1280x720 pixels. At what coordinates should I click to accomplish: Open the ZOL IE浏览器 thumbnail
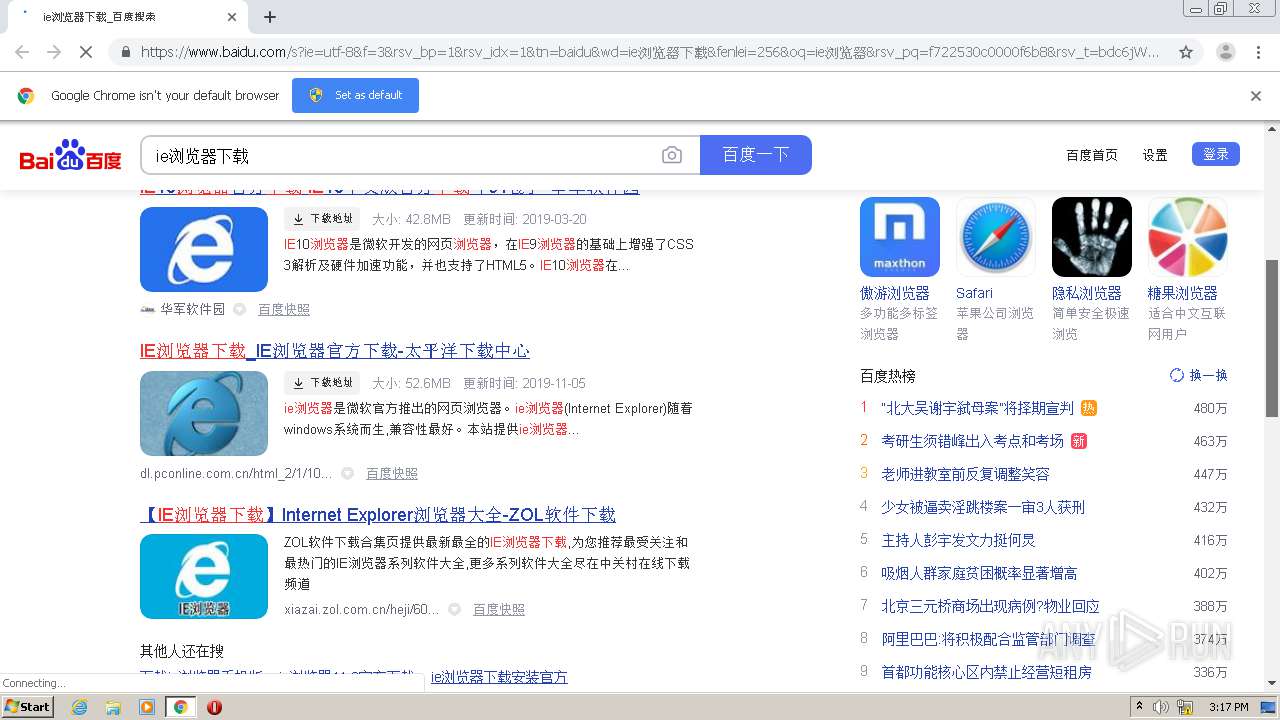[x=204, y=577]
